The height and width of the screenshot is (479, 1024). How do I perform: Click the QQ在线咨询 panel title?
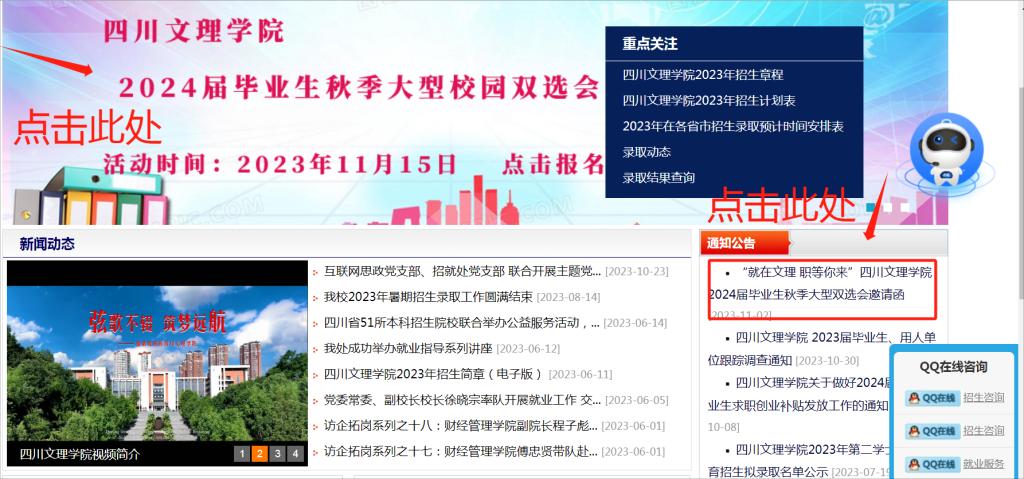pos(953,367)
